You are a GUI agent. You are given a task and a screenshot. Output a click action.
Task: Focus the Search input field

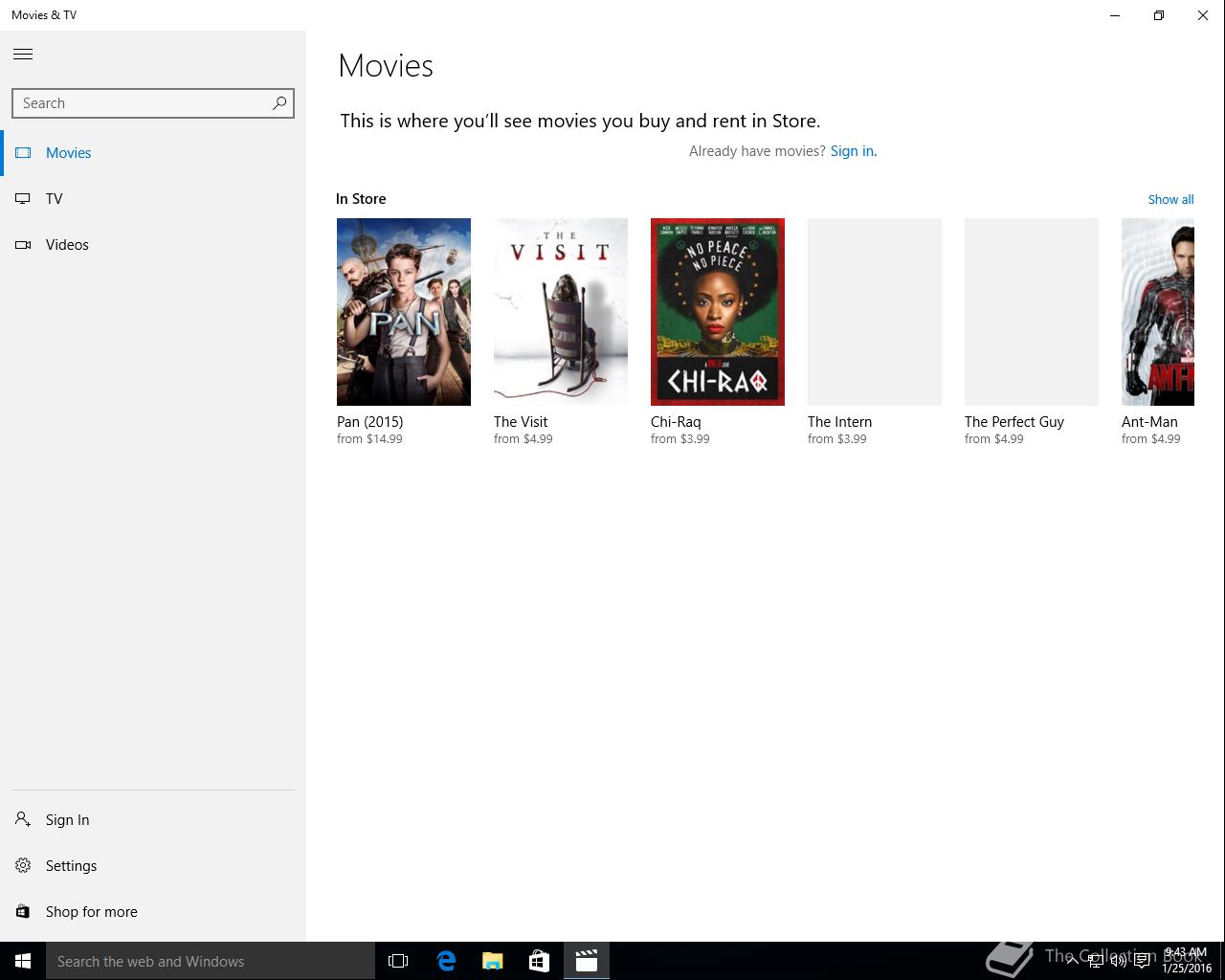click(153, 103)
